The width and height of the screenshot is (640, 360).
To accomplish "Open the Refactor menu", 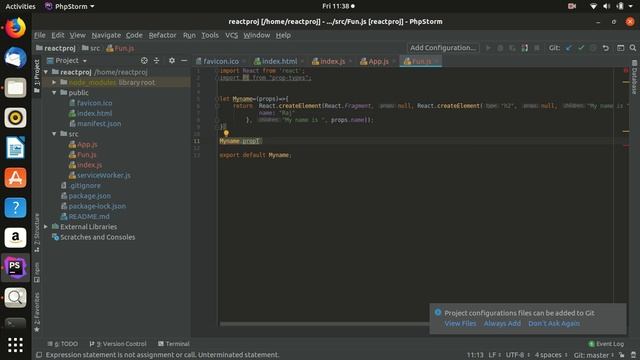I will 162,35.
